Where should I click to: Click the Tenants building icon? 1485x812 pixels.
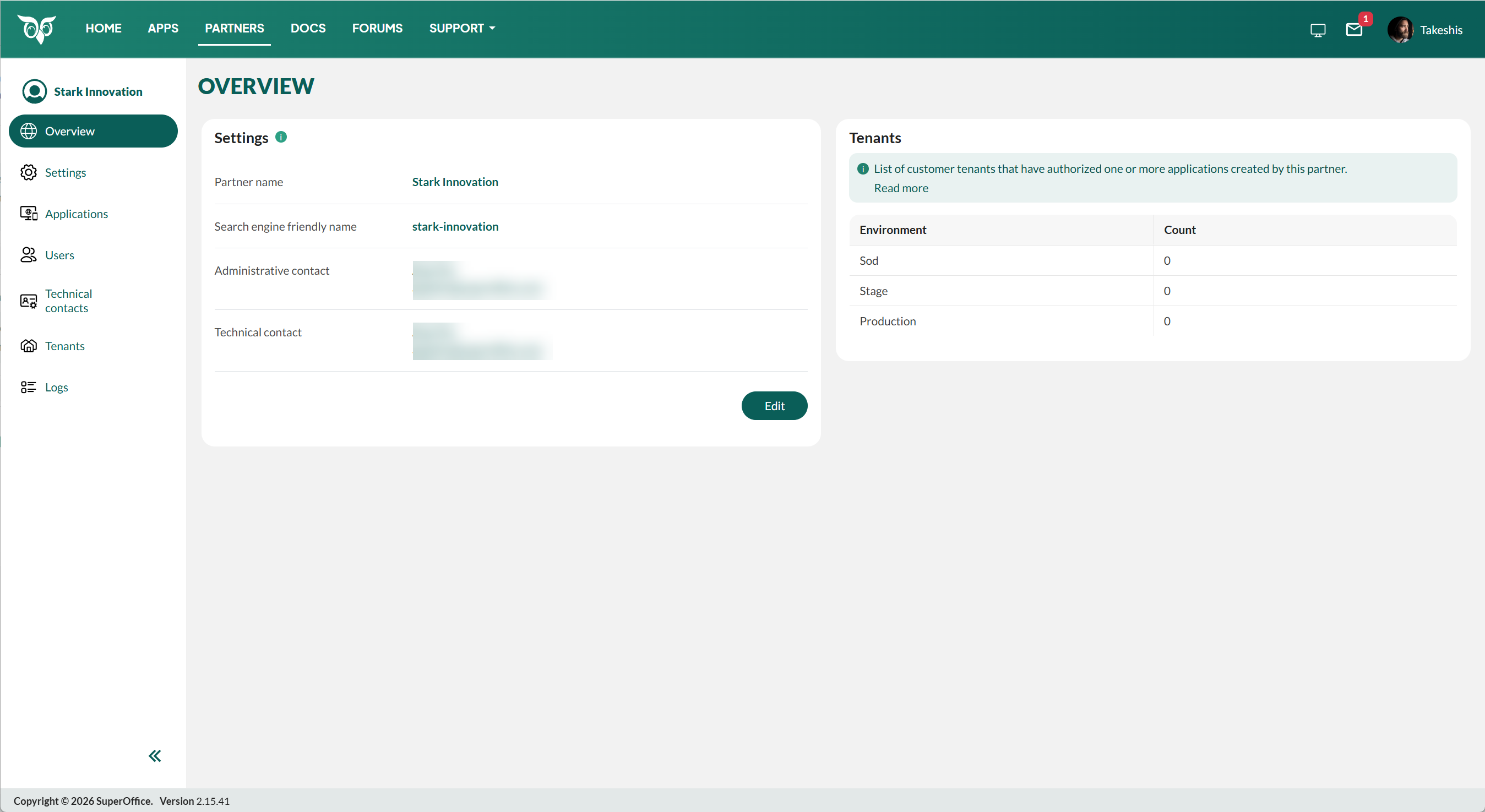click(28, 346)
